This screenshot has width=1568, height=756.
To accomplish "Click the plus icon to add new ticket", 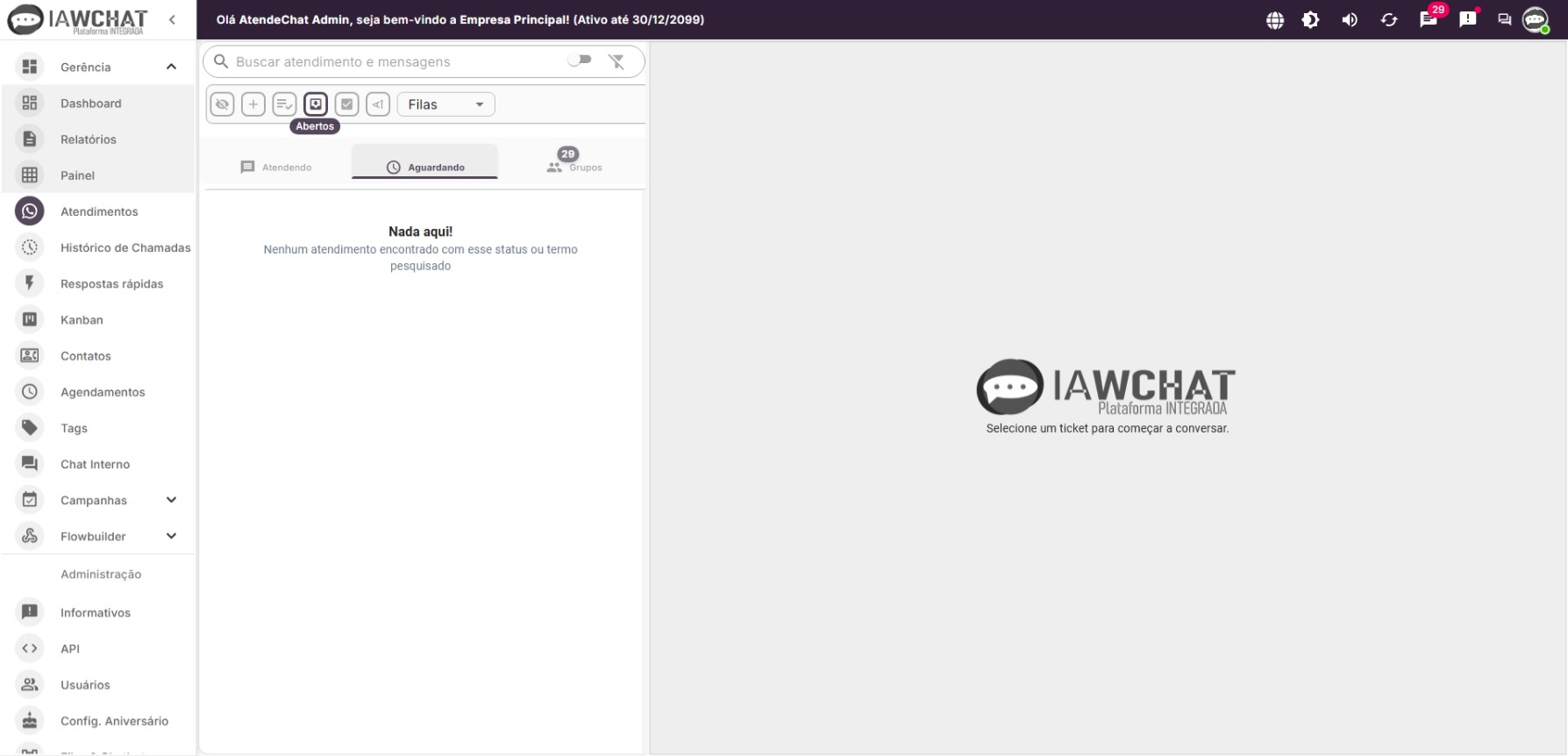I will pyautogui.click(x=253, y=104).
